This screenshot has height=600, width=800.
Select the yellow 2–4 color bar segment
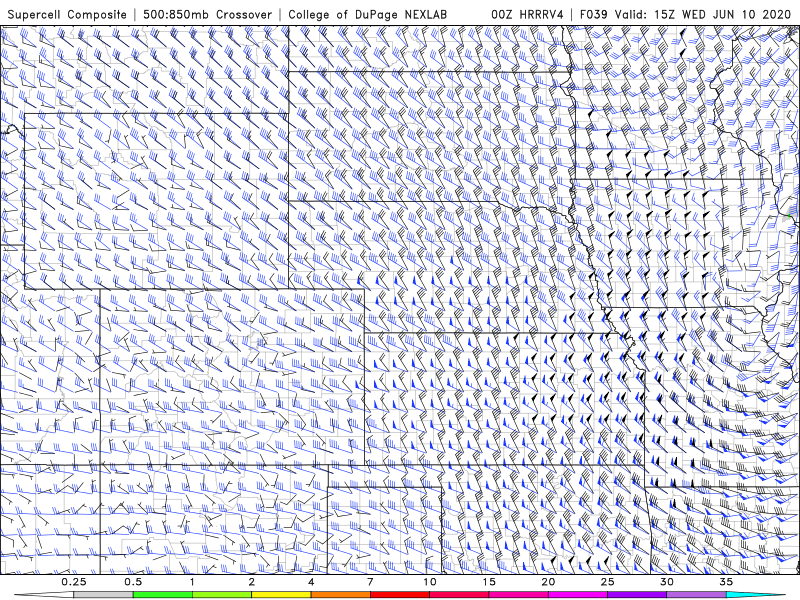click(x=281, y=595)
